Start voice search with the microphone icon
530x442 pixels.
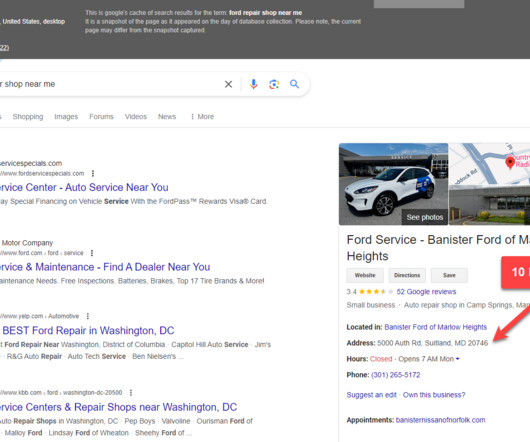pos(254,84)
